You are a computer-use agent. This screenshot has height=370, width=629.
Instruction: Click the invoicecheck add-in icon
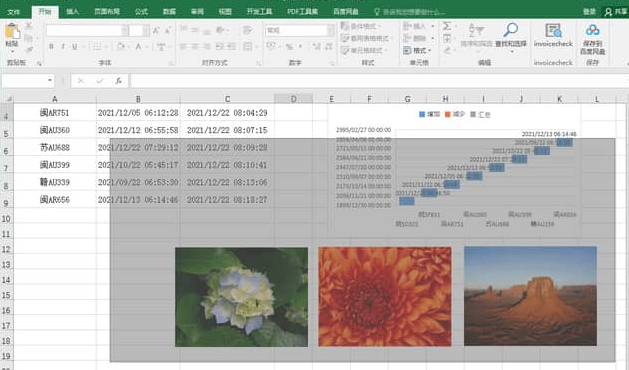click(553, 30)
